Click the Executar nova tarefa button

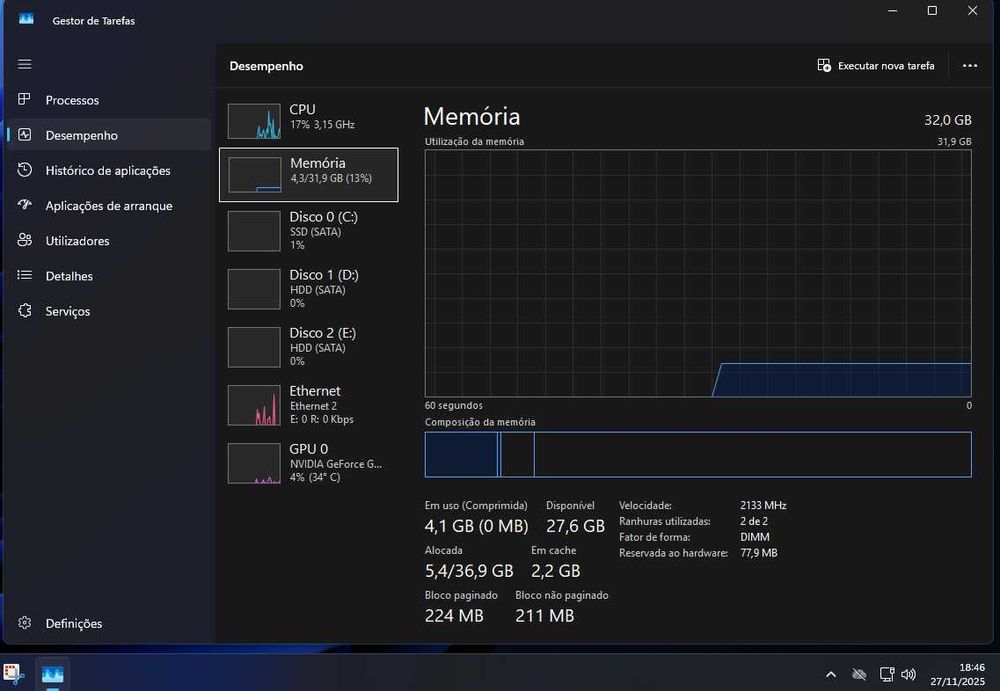[x=876, y=66]
